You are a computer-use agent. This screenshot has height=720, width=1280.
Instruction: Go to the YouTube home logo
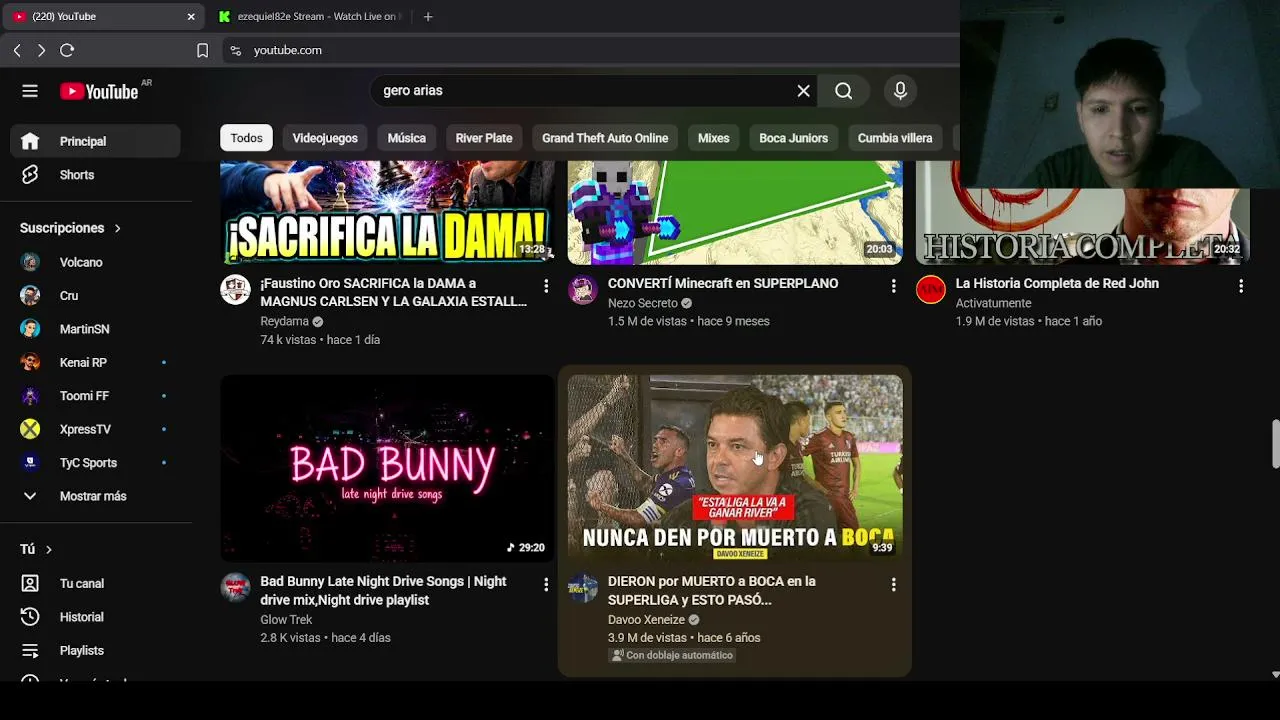click(99, 91)
